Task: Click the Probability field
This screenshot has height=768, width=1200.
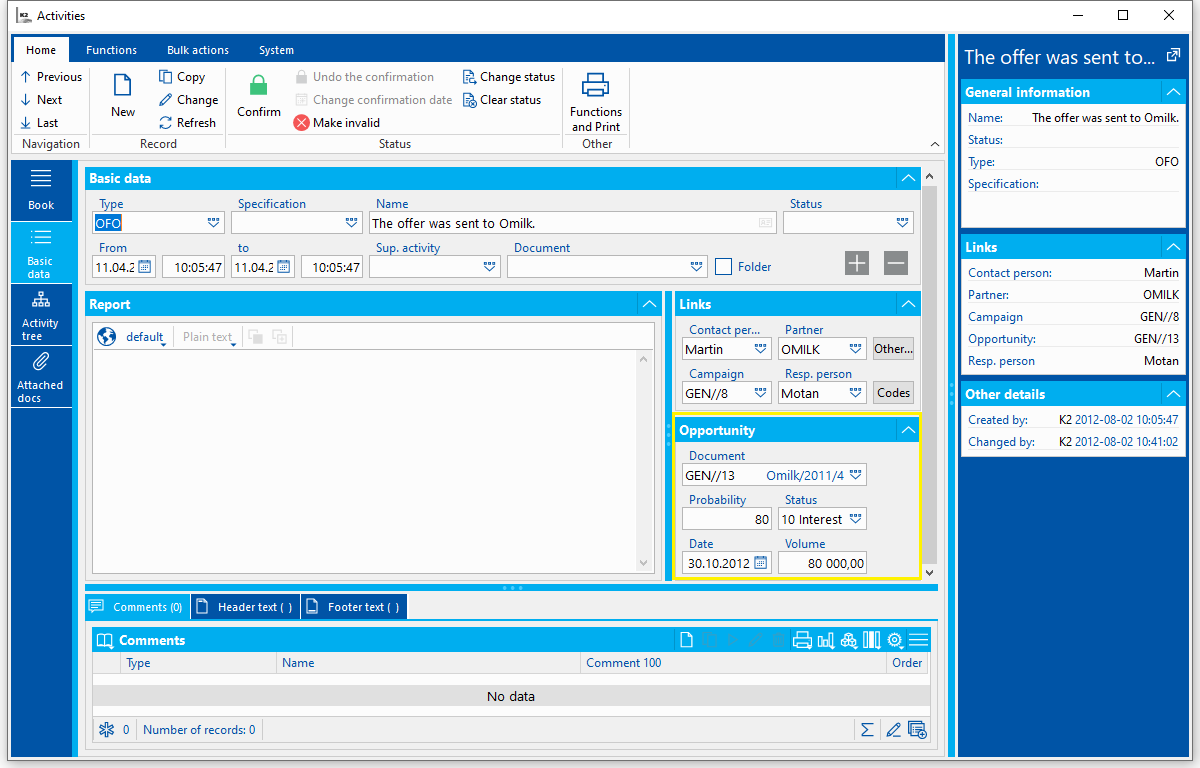Action: pyautogui.click(x=727, y=519)
